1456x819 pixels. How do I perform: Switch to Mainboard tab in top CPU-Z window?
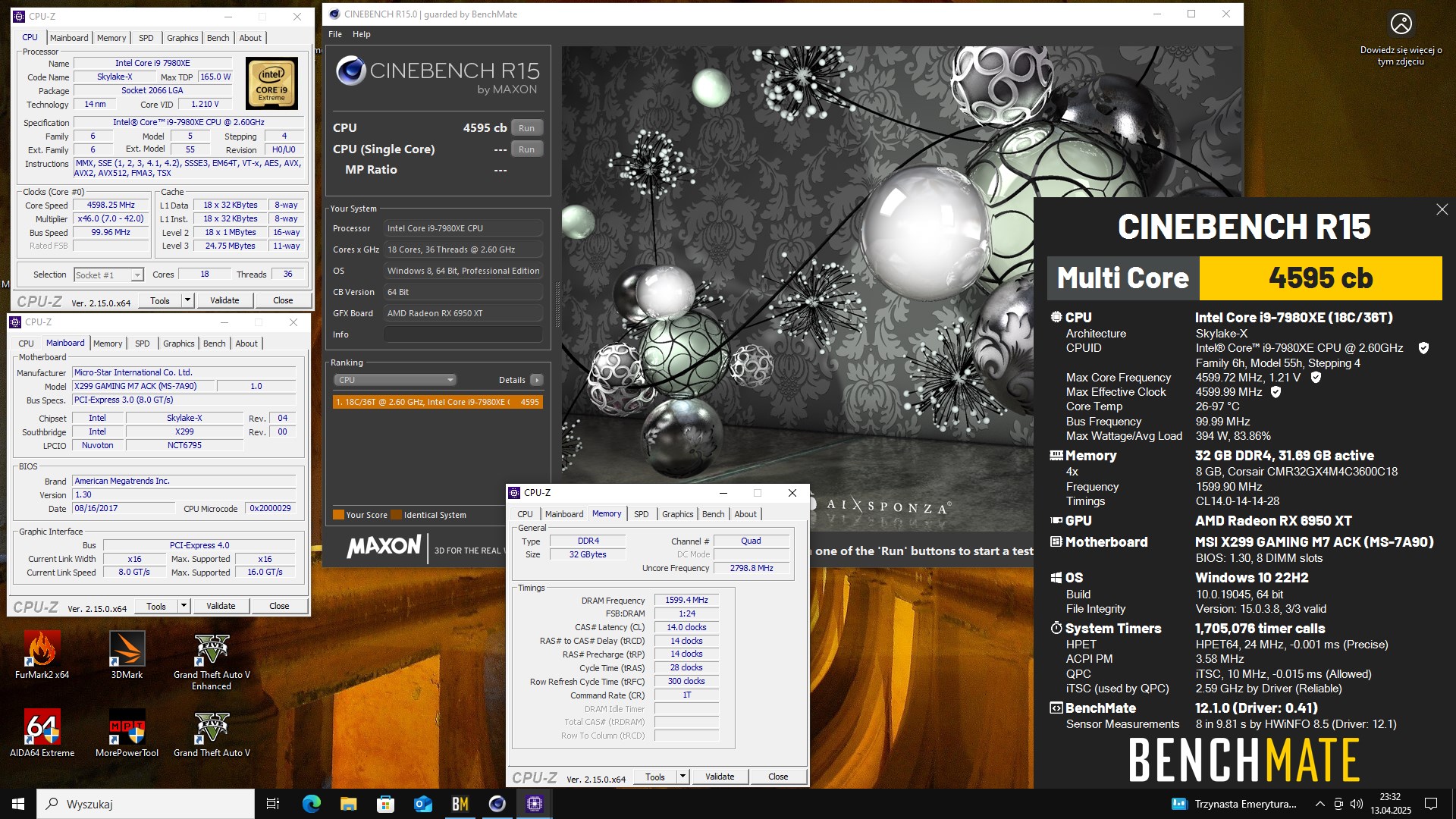click(x=69, y=38)
